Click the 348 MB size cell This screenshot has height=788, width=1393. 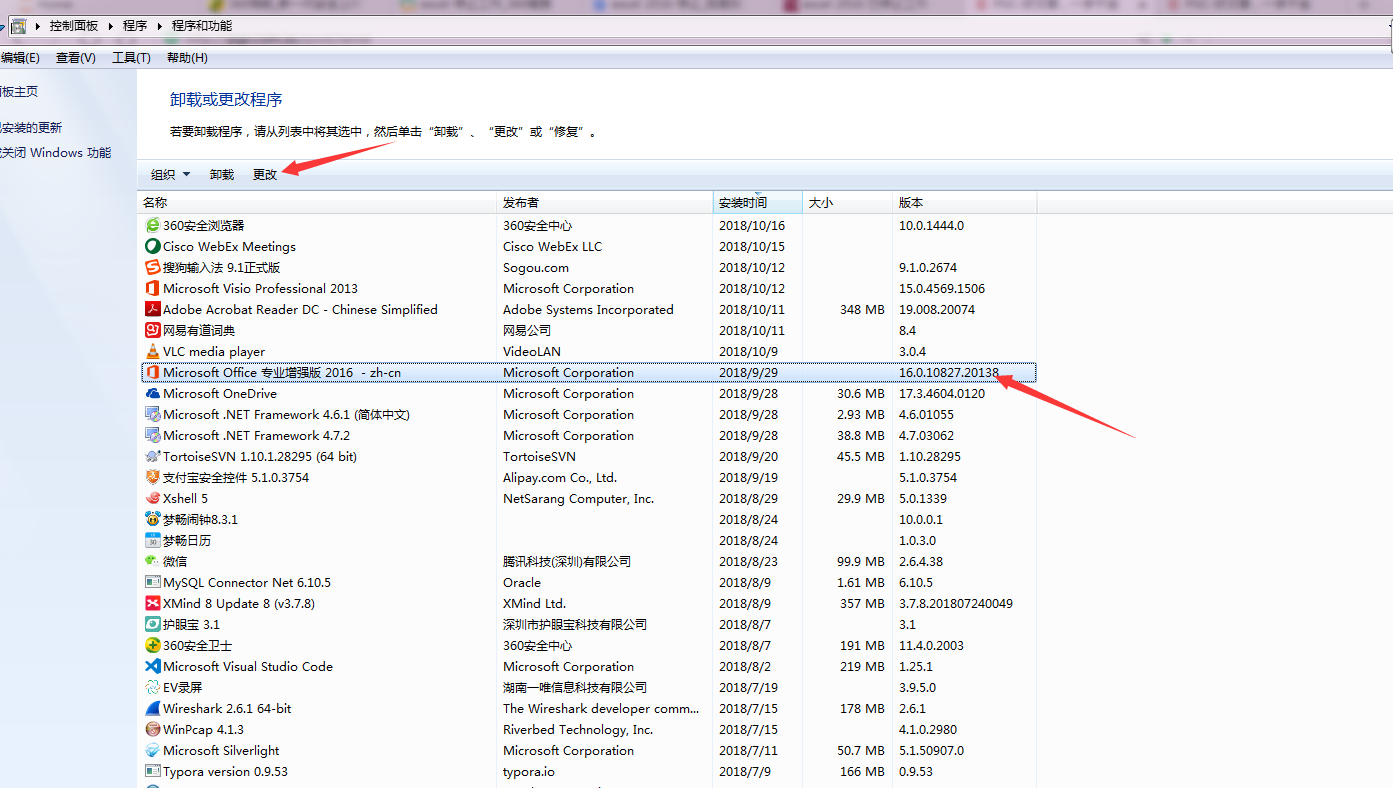(x=862, y=309)
